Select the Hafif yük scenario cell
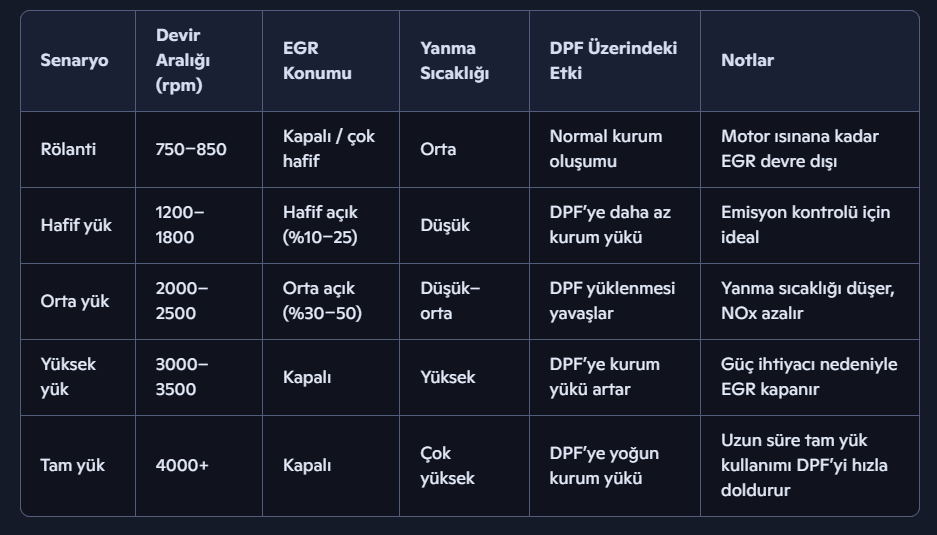 click(x=76, y=225)
